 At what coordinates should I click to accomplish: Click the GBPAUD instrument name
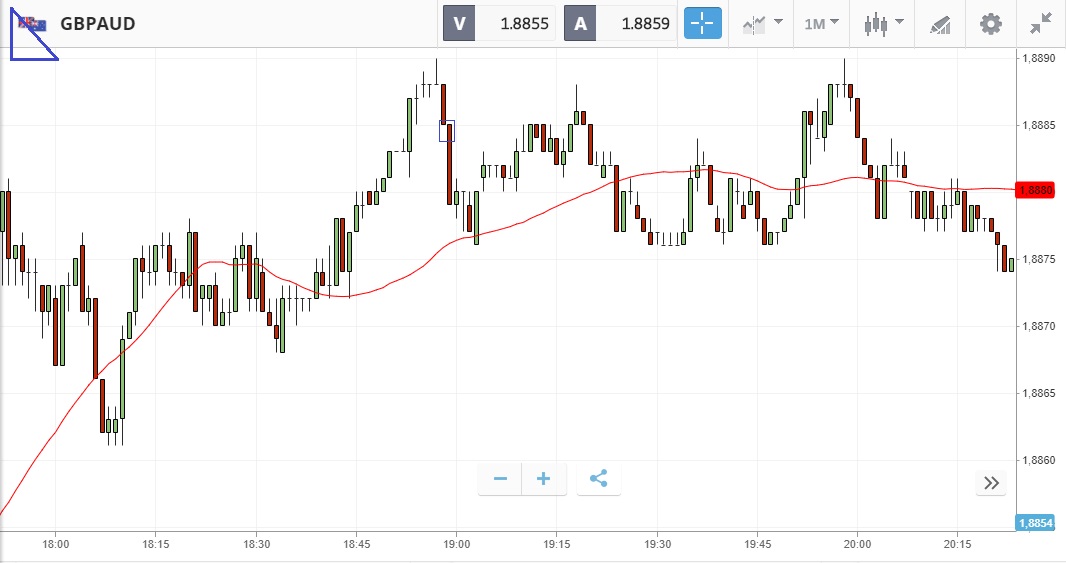pyautogui.click(x=98, y=24)
